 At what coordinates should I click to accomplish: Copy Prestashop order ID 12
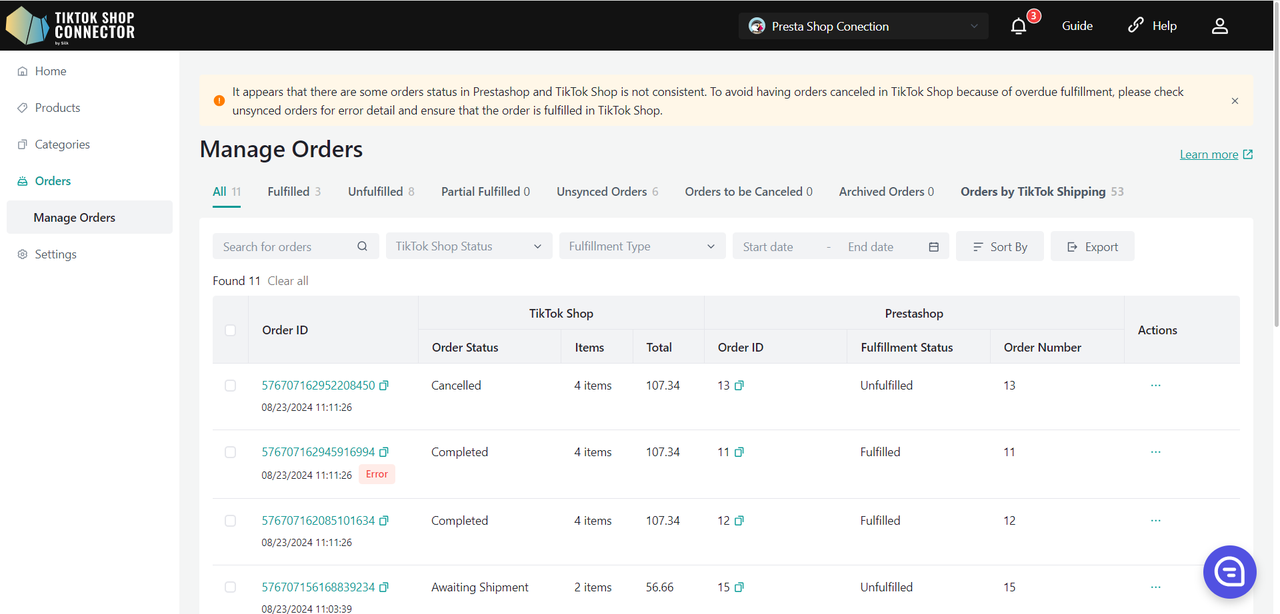click(739, 521)
